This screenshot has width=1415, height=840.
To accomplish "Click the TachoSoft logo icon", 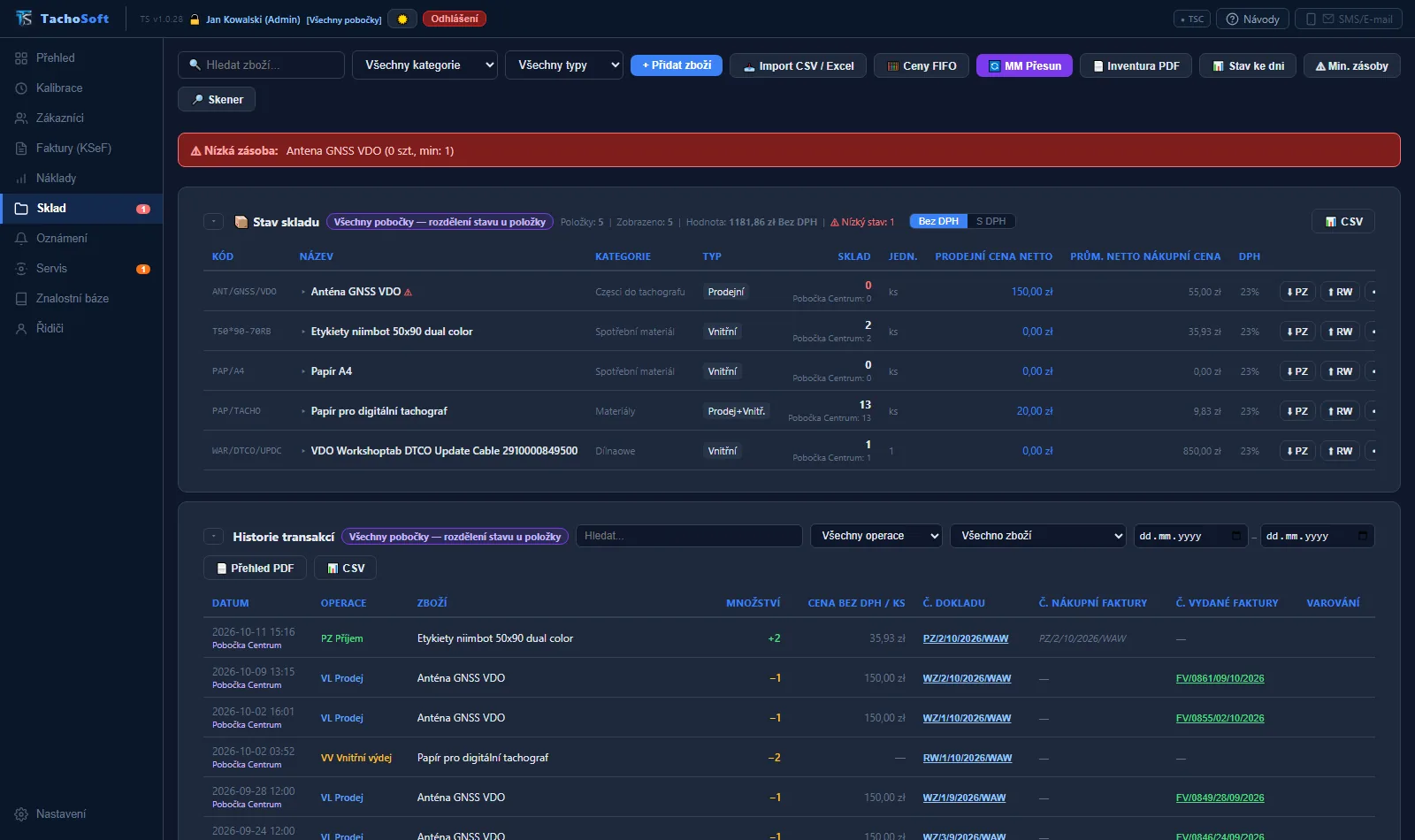I will [x=24, y=19].
